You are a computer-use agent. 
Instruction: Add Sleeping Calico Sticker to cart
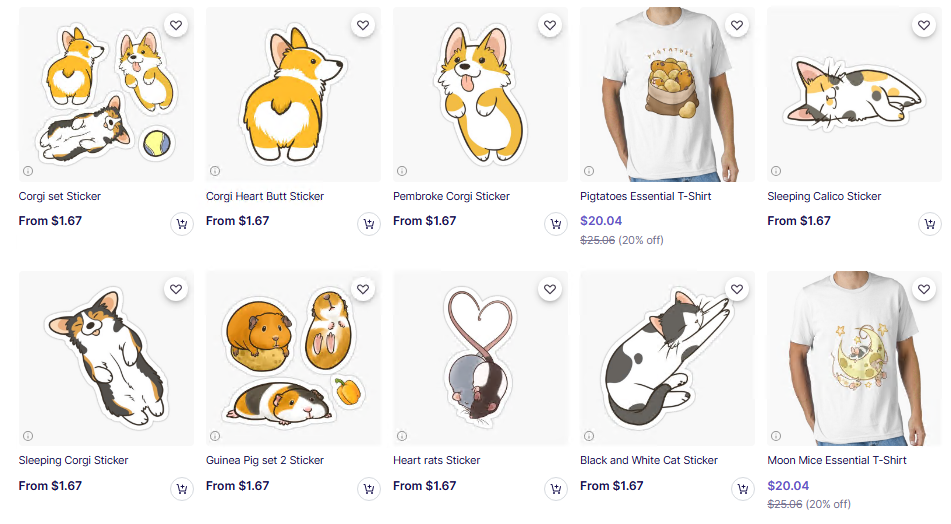tap(929, 225)
